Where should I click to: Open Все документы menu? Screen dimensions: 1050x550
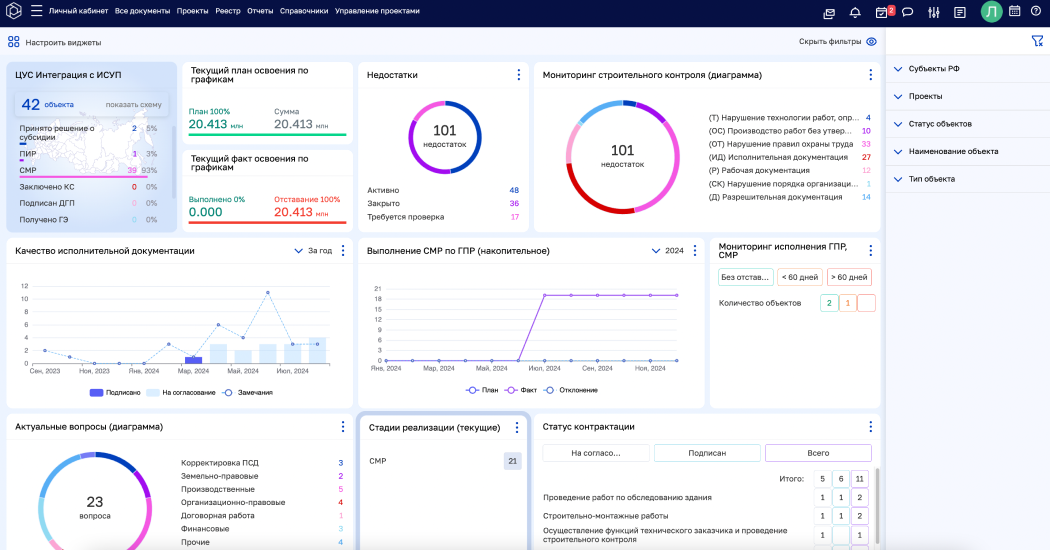pos(142,11)
